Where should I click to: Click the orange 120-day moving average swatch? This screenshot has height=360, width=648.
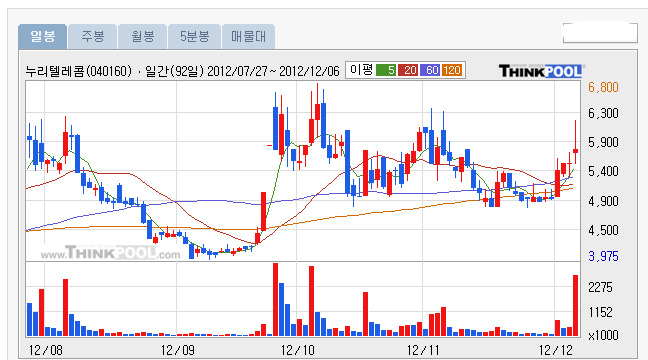452,70
